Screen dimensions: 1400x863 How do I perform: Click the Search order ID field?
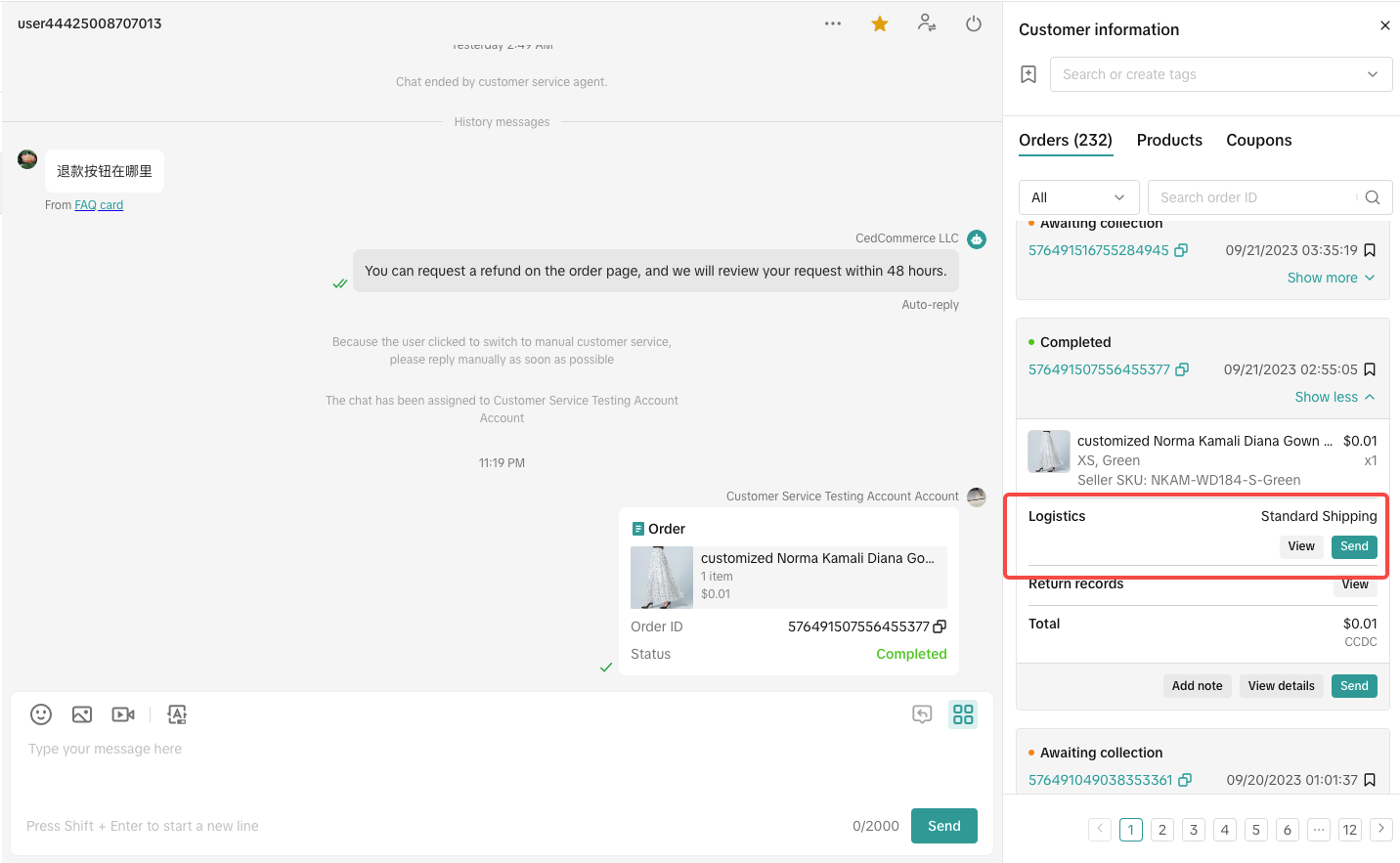(1253, 197)
